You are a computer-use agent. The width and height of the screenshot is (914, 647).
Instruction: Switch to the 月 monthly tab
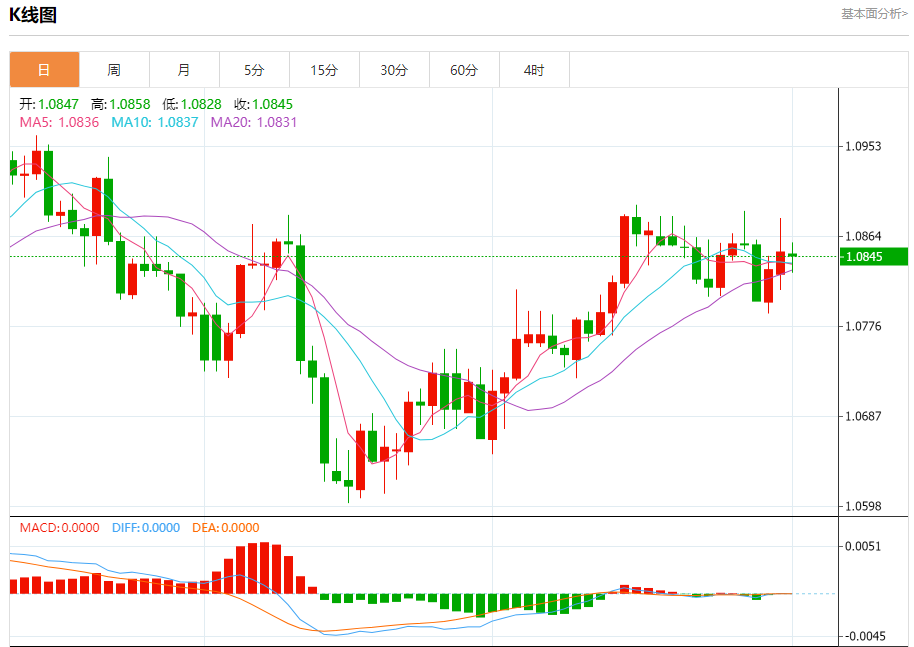click(184, 70)
